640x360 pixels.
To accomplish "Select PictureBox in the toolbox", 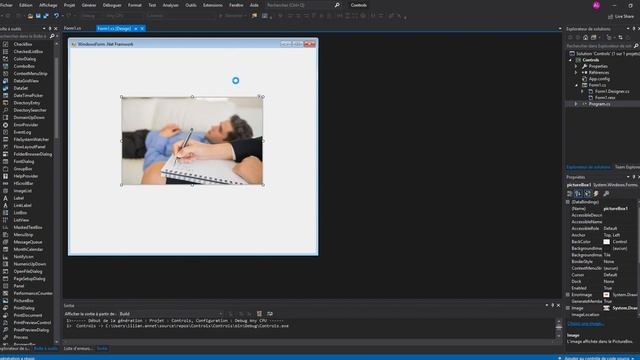I will point(24,301).
